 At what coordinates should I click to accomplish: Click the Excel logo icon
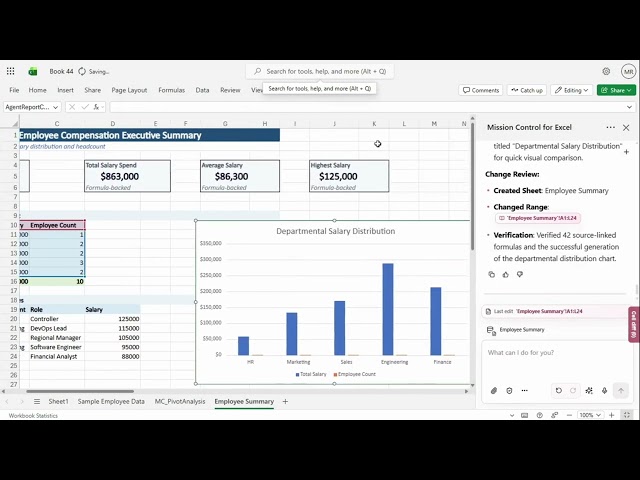[x=33, y=71]
